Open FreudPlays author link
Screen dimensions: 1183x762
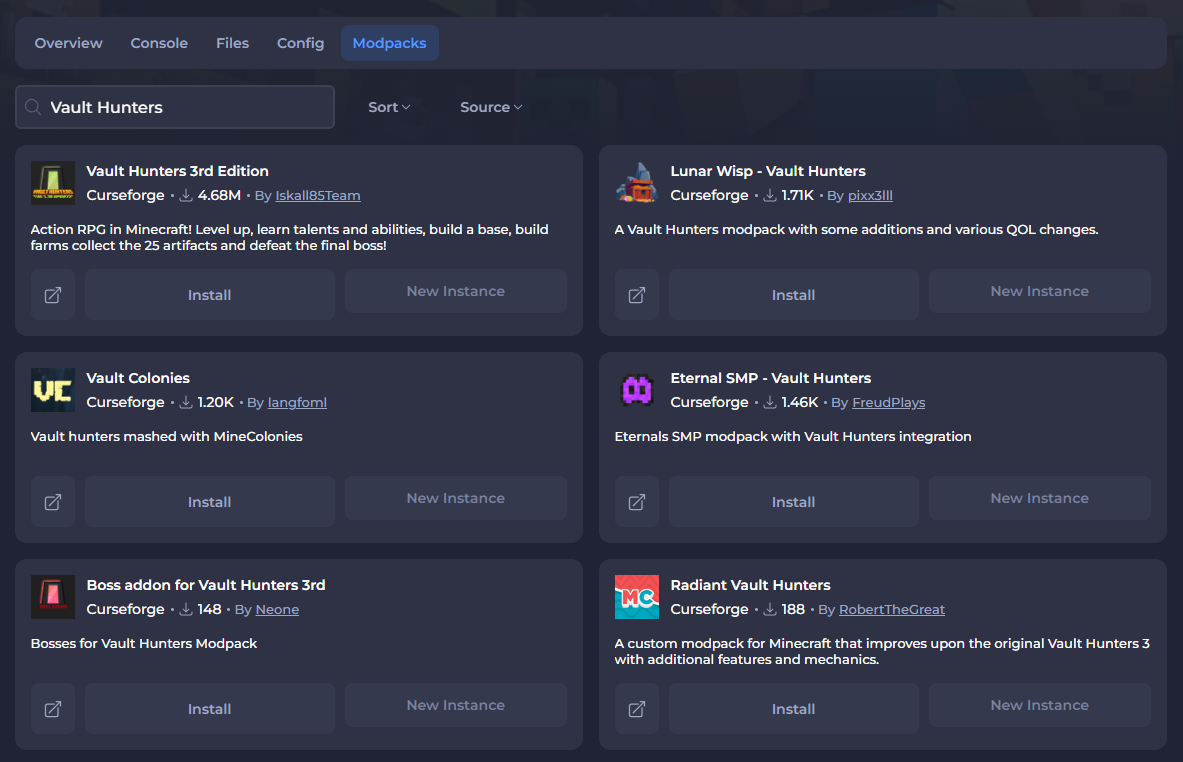click(x=888, y=403)
